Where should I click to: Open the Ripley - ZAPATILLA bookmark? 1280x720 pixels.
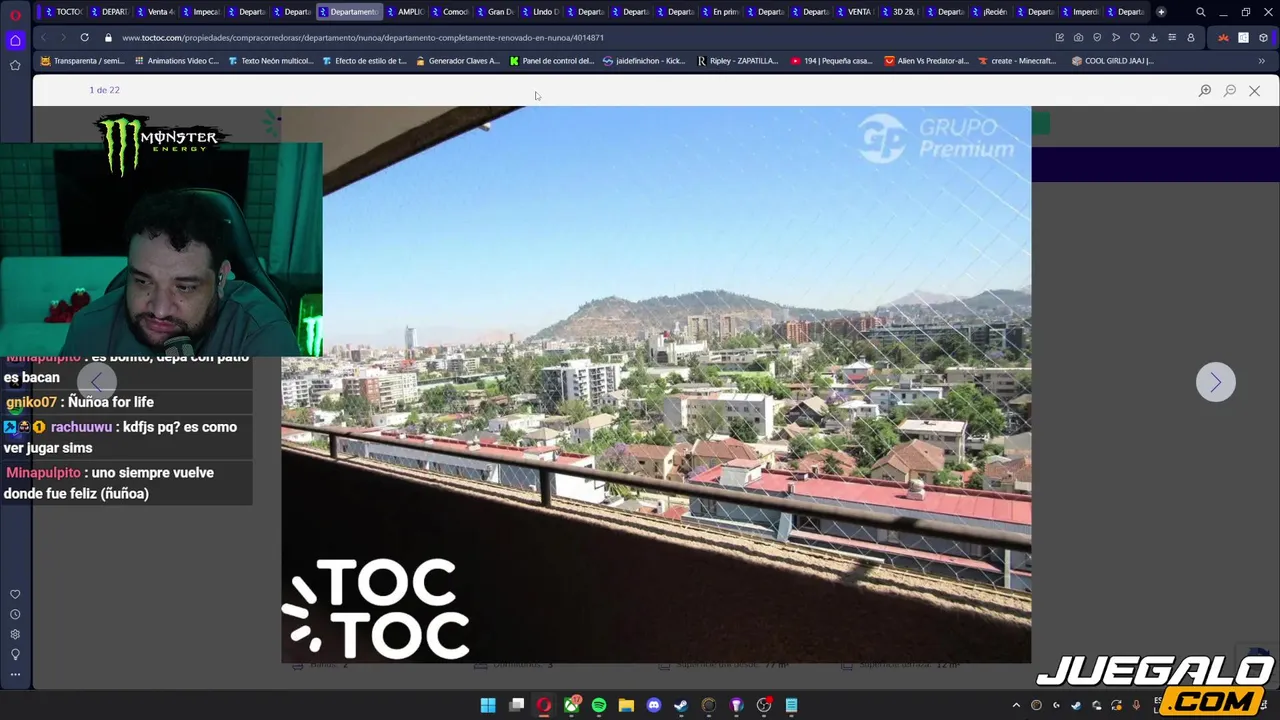pyautogui.click(x=738, y=61)
